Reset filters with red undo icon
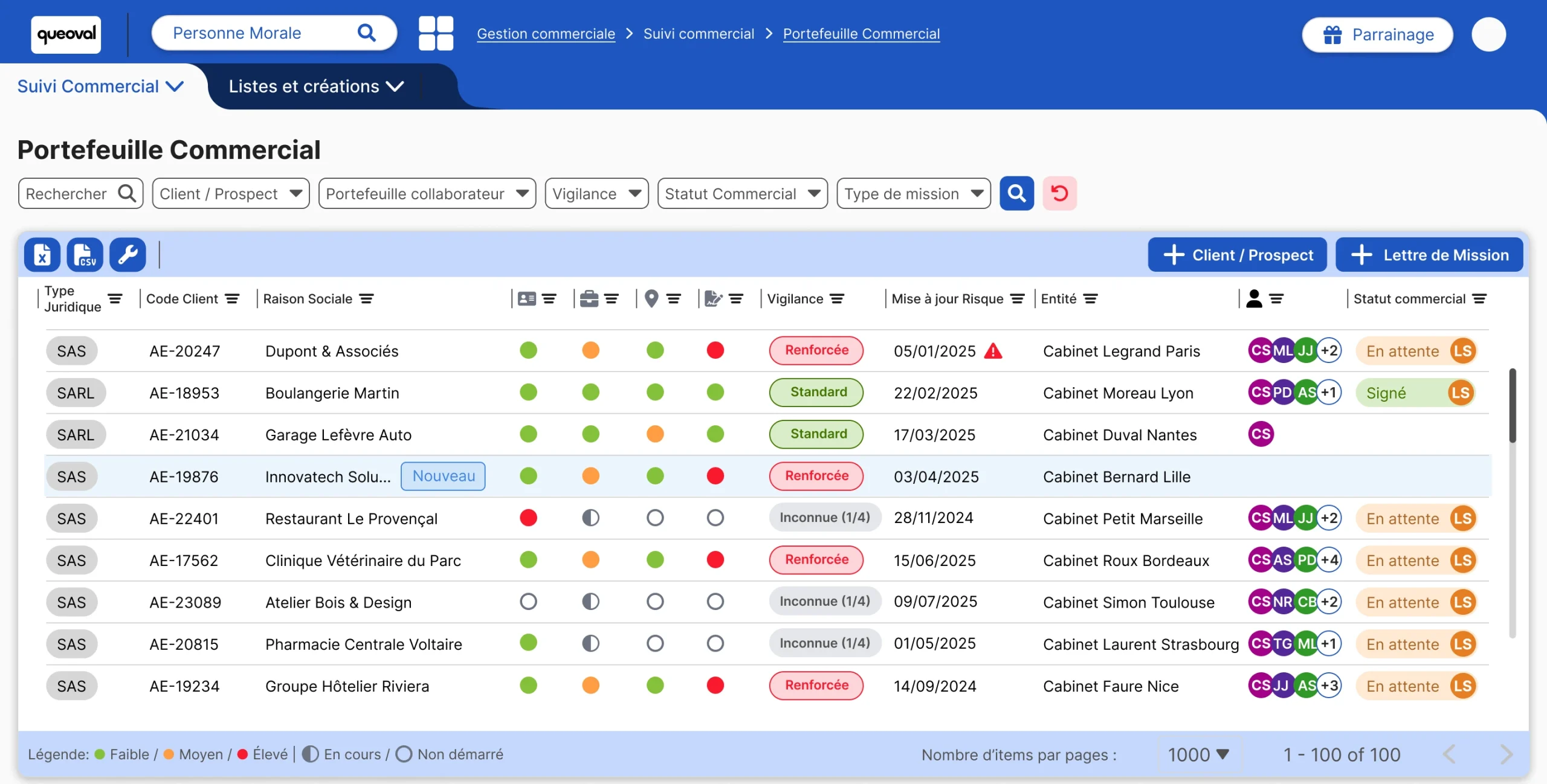The height and width of the screenshot is (784, 1547). (1059, 193)
